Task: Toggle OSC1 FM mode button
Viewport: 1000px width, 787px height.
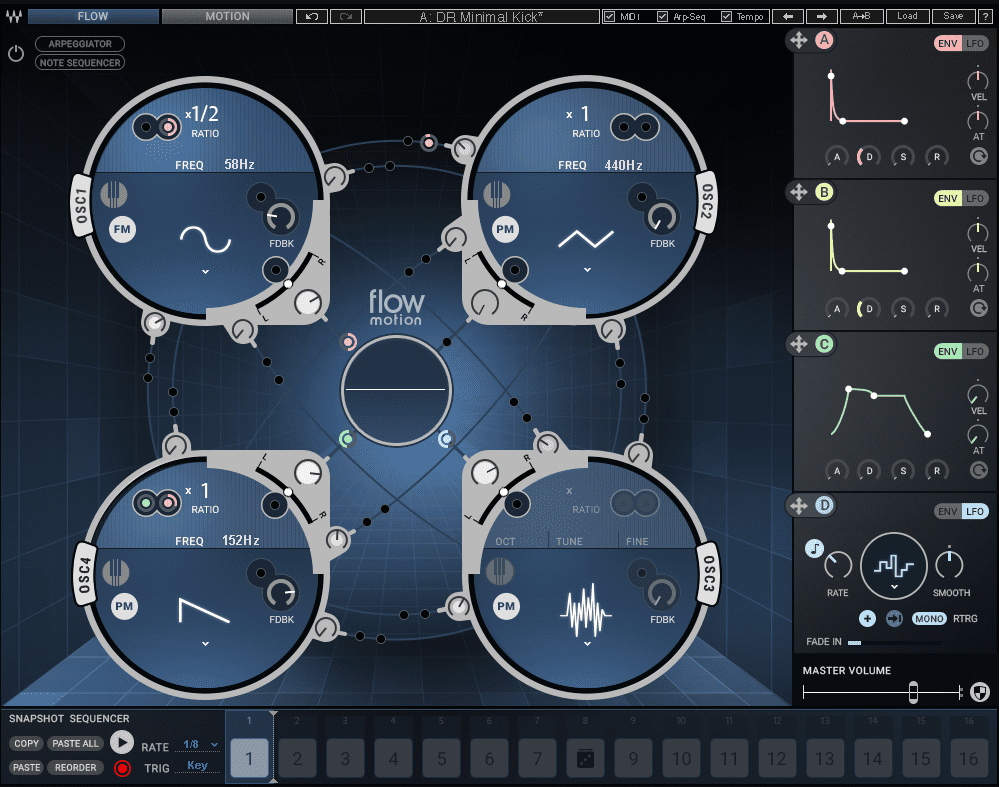Action: pyautogui.click(x=122, y=230)
